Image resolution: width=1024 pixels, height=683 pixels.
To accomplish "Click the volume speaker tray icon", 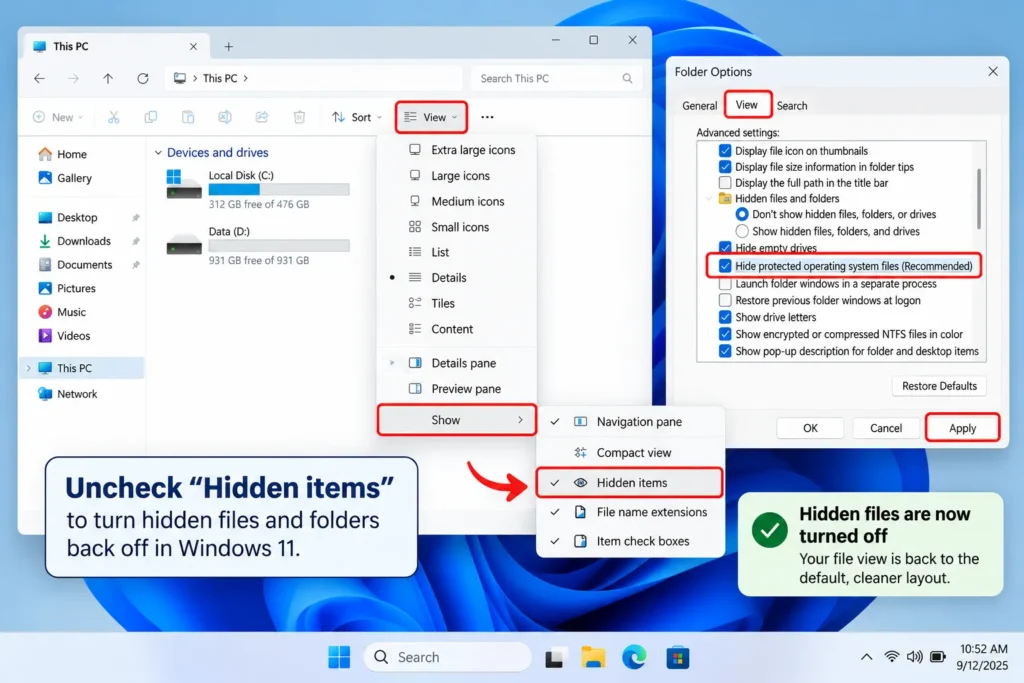I will point(914,657).
